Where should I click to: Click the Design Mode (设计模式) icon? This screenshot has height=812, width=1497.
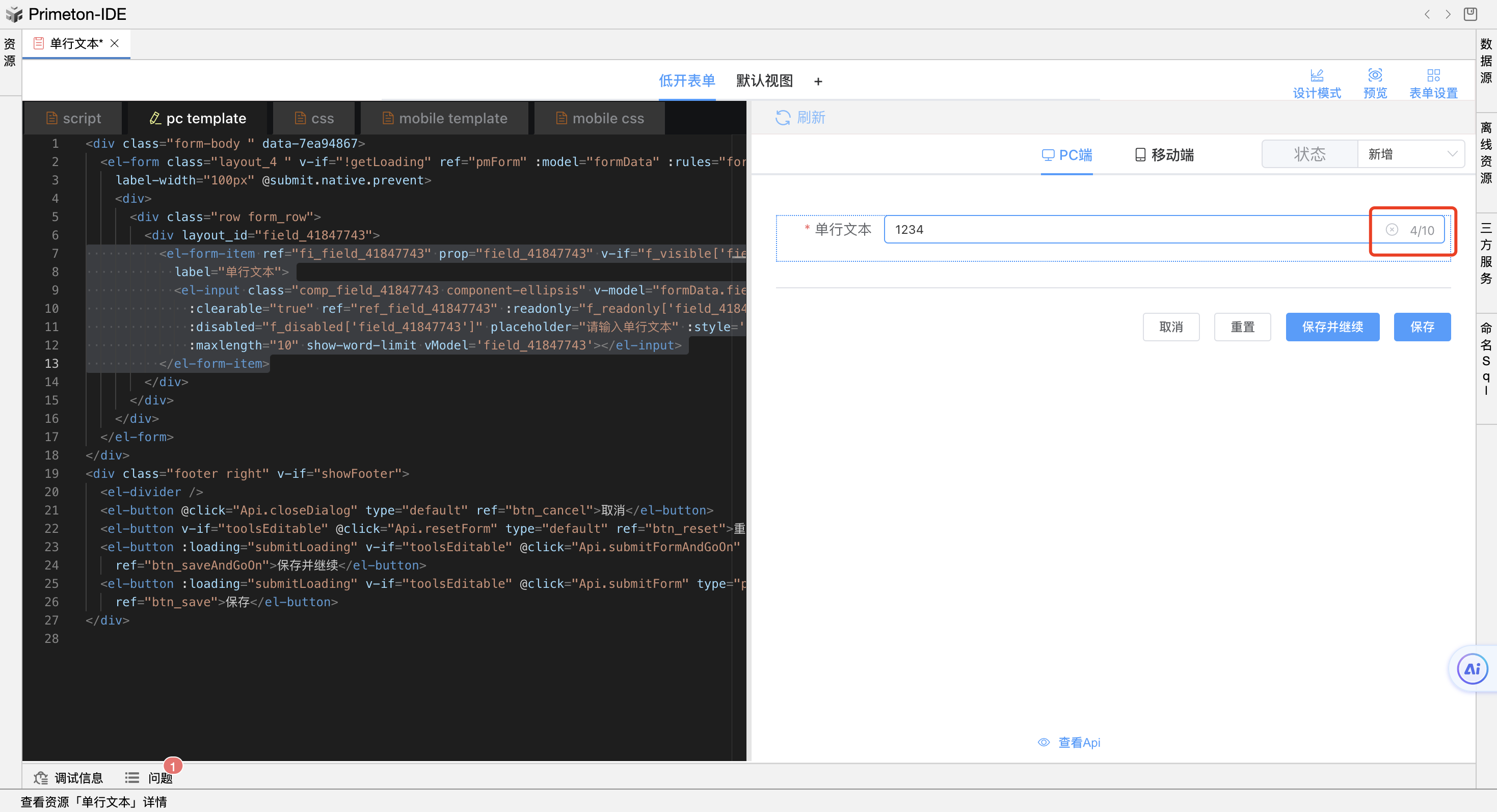[1316, 75]
